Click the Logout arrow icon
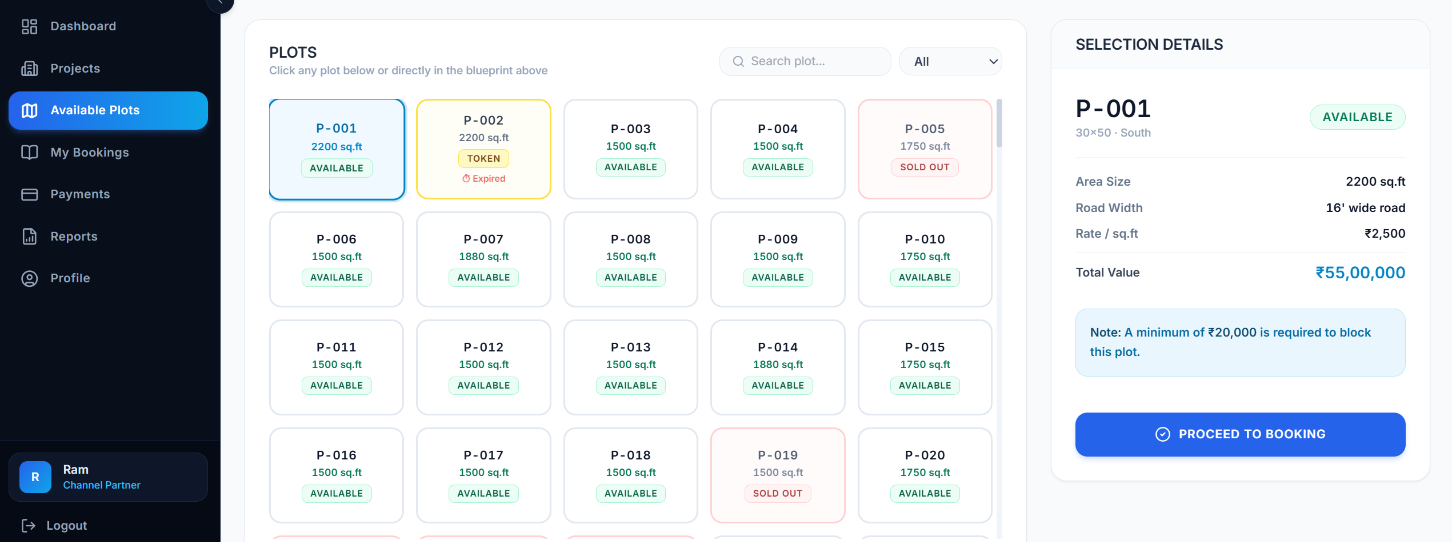Image resolution: width=1452 pixels, height=542 pixels. click(x=29, y=525)
